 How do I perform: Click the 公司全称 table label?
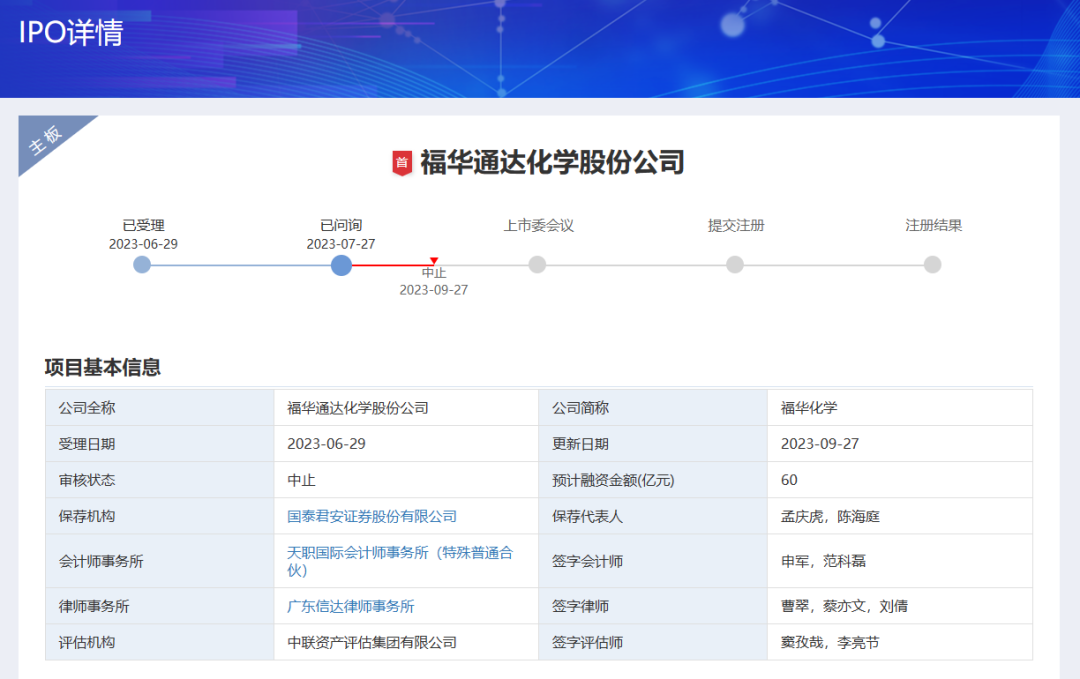[x=87, y=408]
